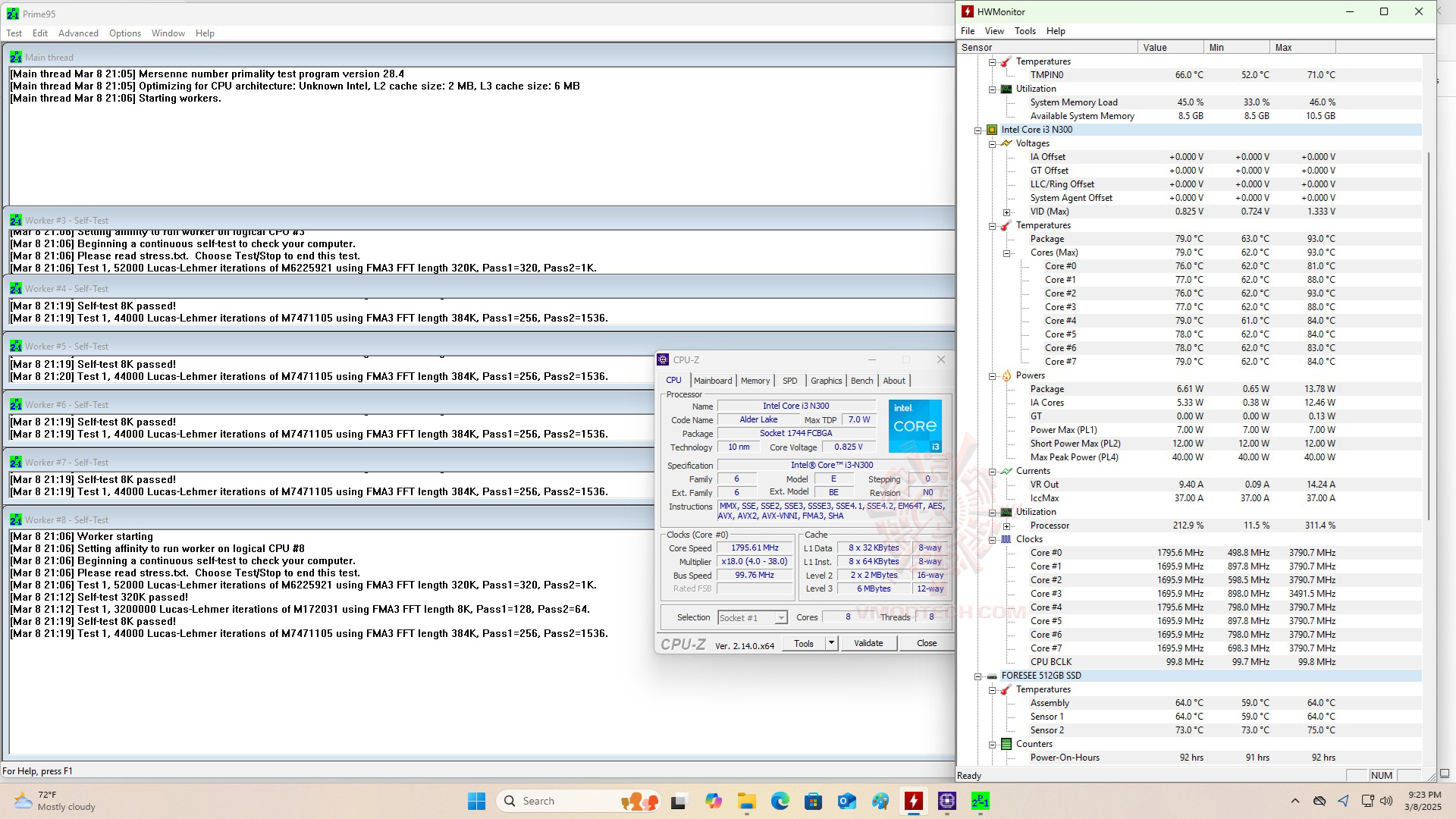Screen dimensions: 1456x819
Task: Click Intel Core logo in CPU-Z
Action: 915,426
